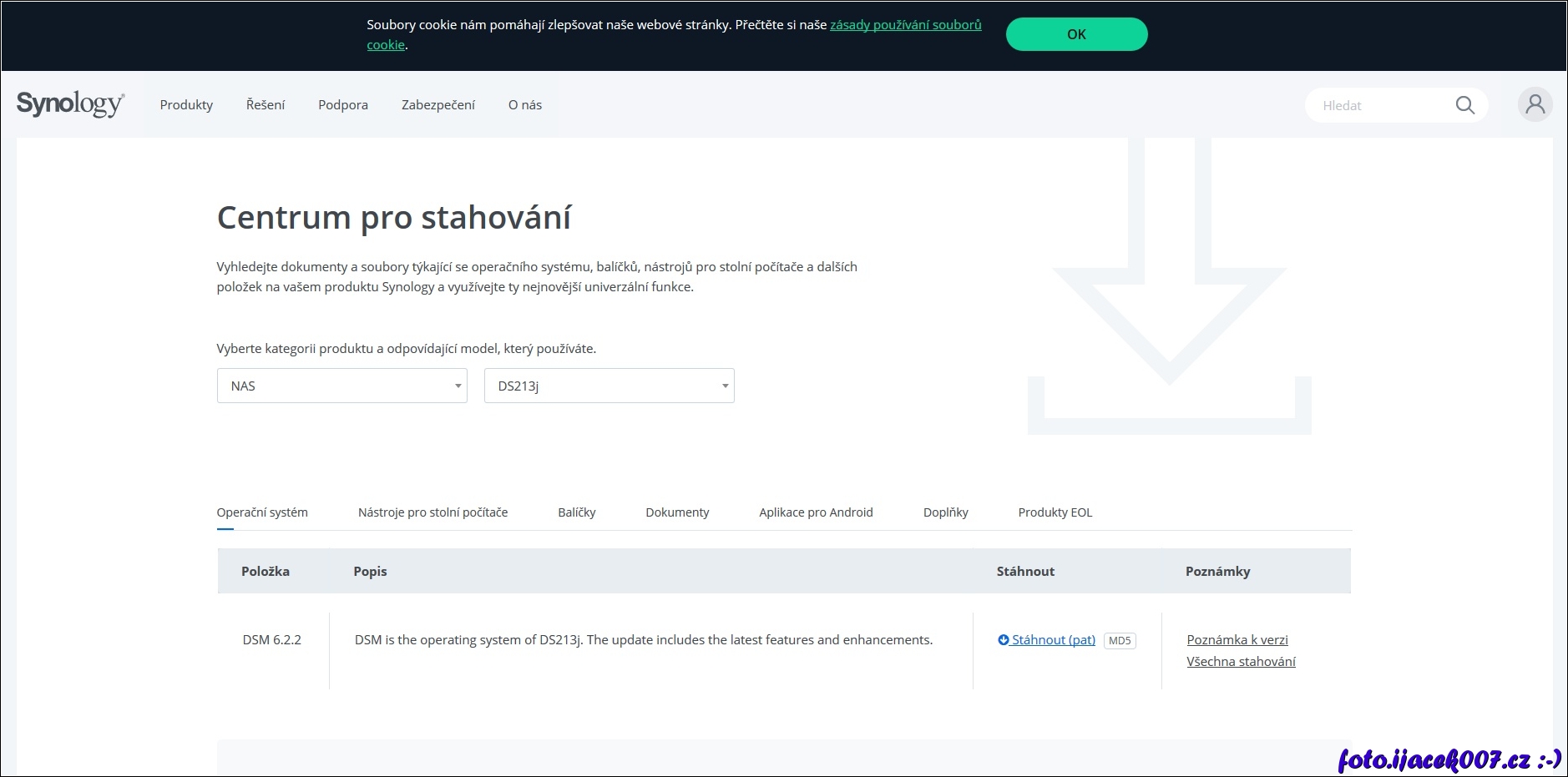This screenshot has width=1568, height=777.
Task: Switch to Nástroje pro stolní počítače tab
Action: pyautogui.click(x=432, y=512)
